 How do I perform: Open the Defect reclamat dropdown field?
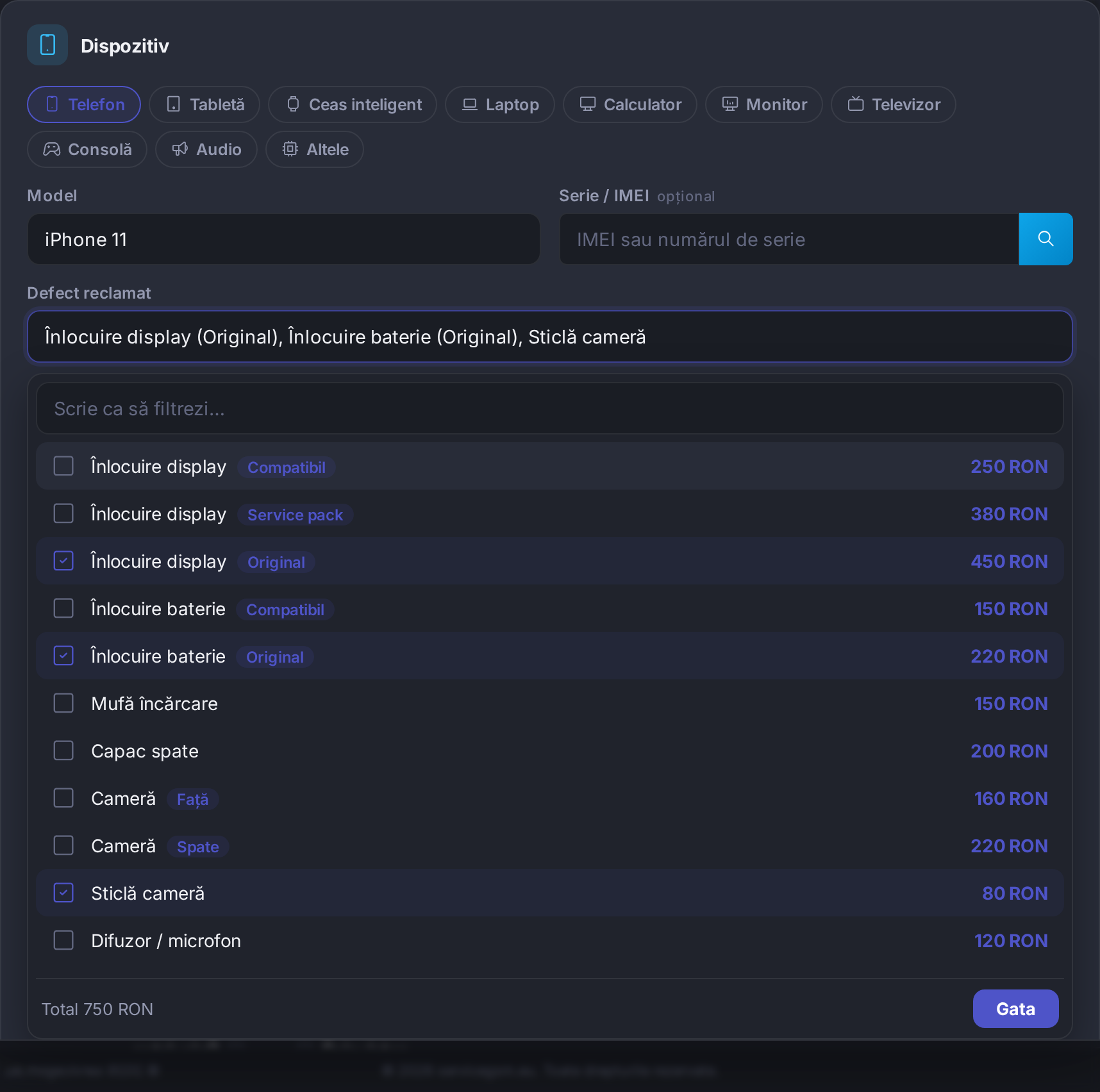[550, 336]
